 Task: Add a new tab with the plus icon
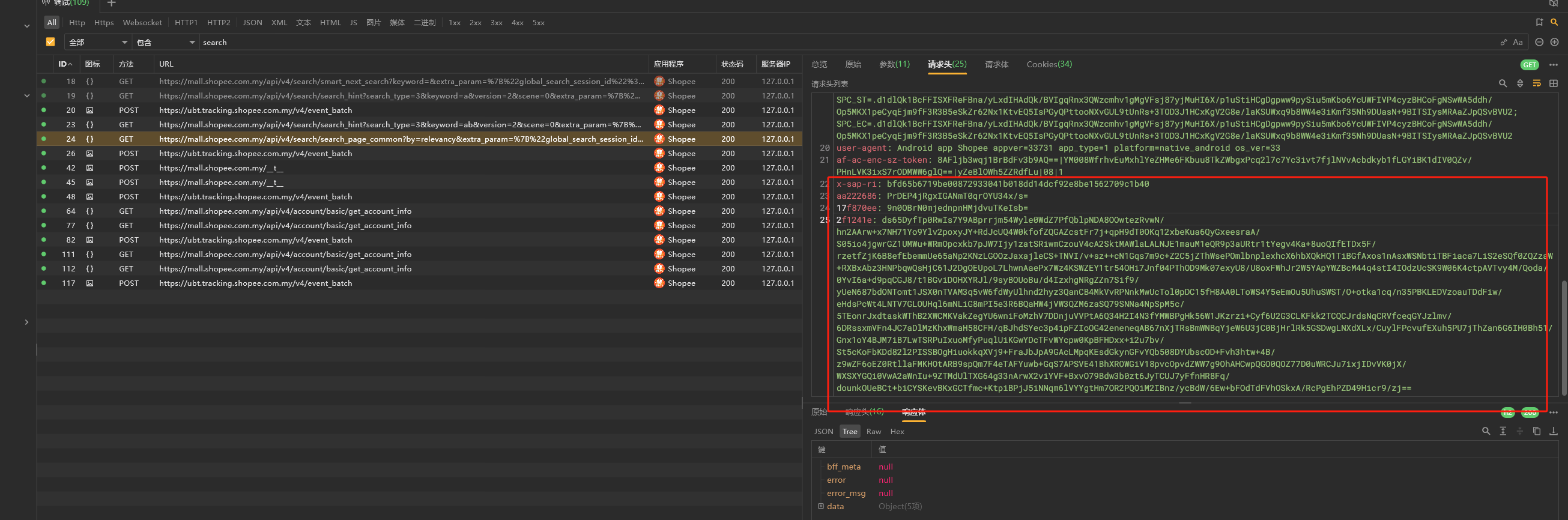(111, 4)
